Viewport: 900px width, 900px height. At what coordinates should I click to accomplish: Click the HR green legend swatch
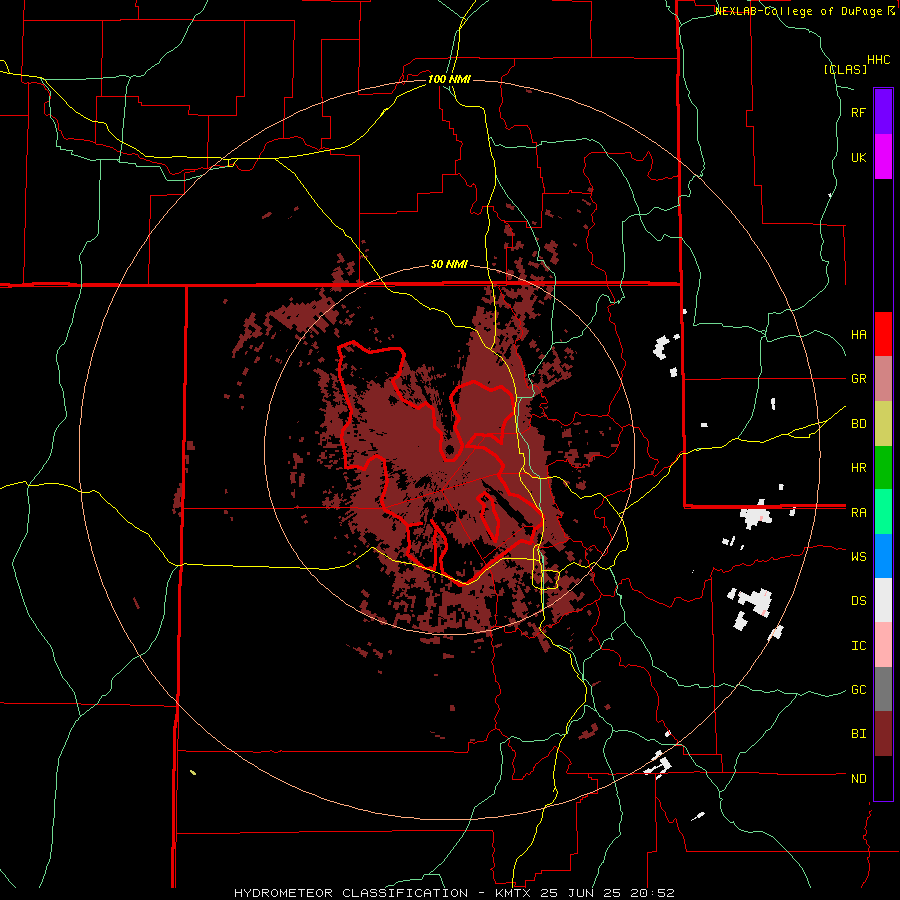tap(883, 467)
